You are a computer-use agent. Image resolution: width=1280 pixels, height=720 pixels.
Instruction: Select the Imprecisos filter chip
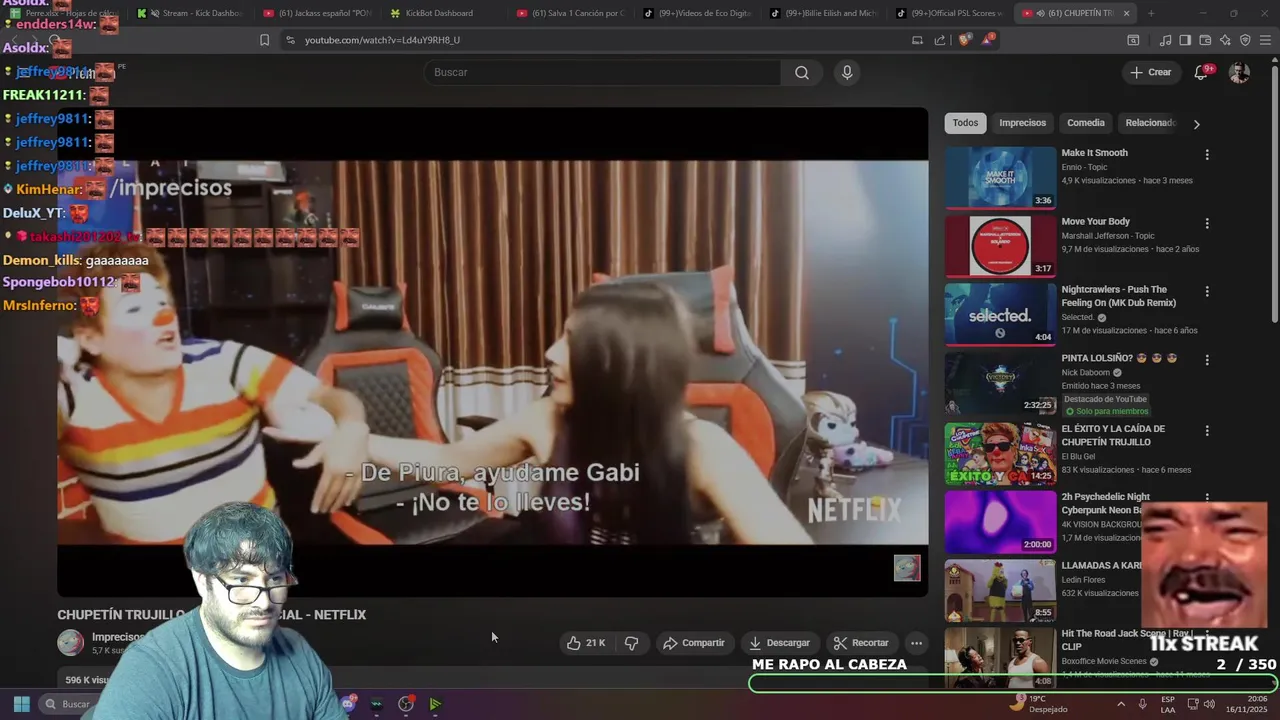(1022, 123)
